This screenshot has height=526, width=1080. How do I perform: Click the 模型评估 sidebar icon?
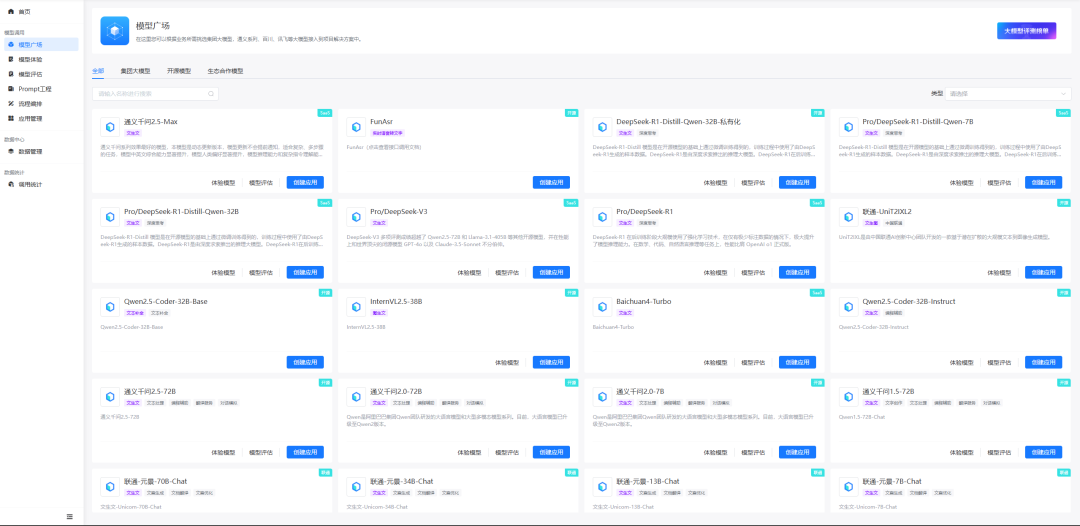(11, 74)
